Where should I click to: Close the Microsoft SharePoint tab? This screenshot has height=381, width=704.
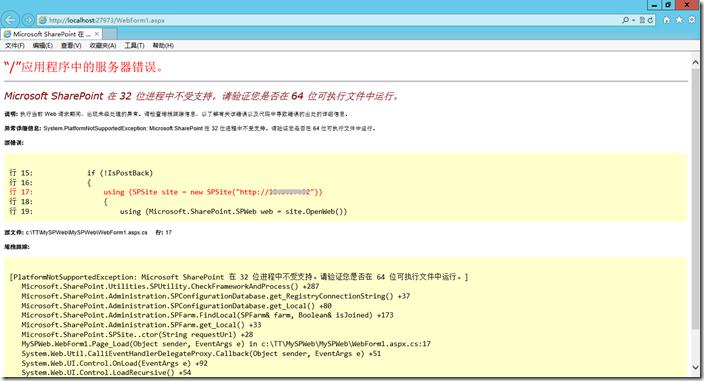[97, 34]
